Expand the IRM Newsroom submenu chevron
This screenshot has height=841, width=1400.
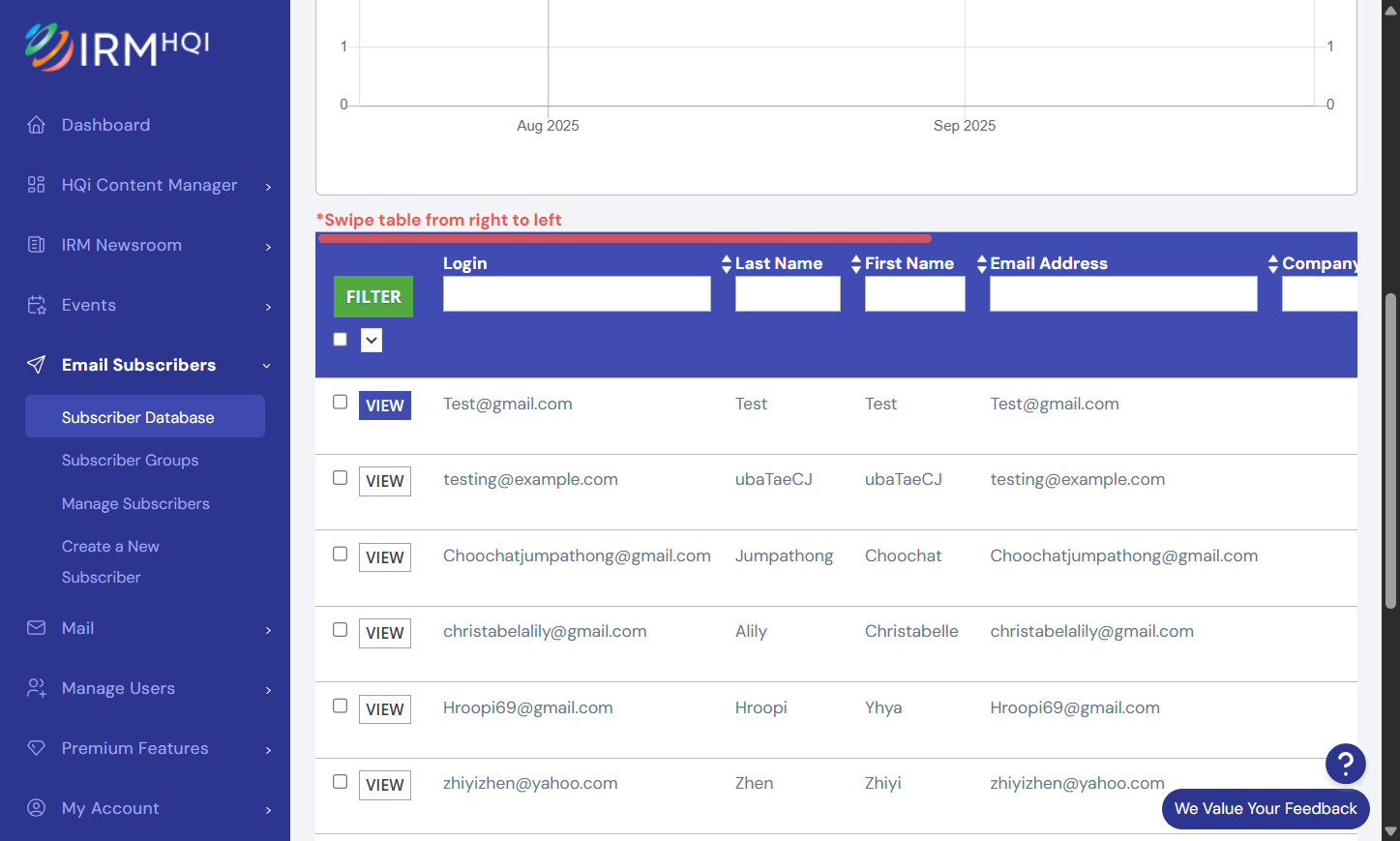(268, 247)
